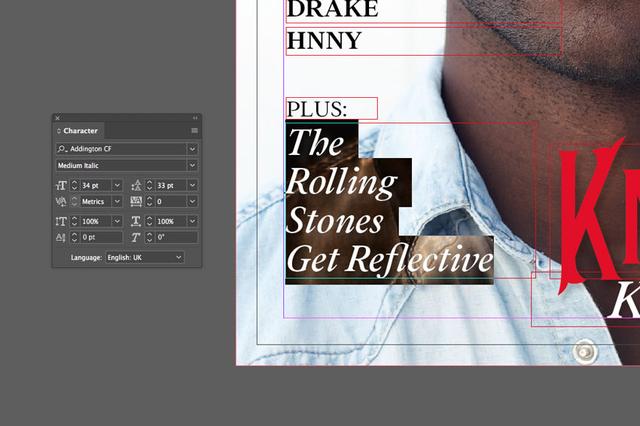Click the leading icon
Image resolution: width=640 pixels, height=426 pixels.
tap(136, 186)
